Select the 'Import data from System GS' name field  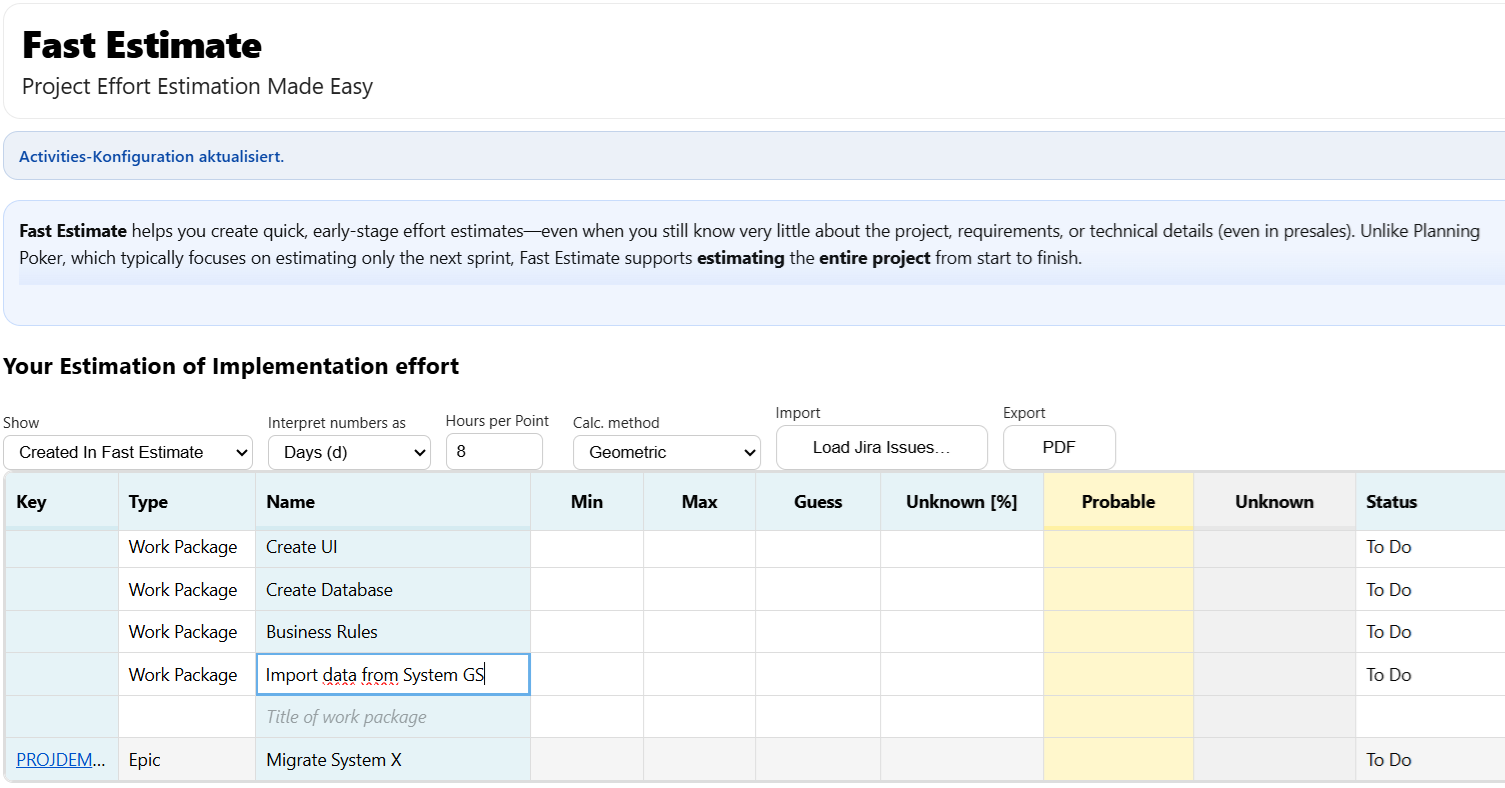392,674
